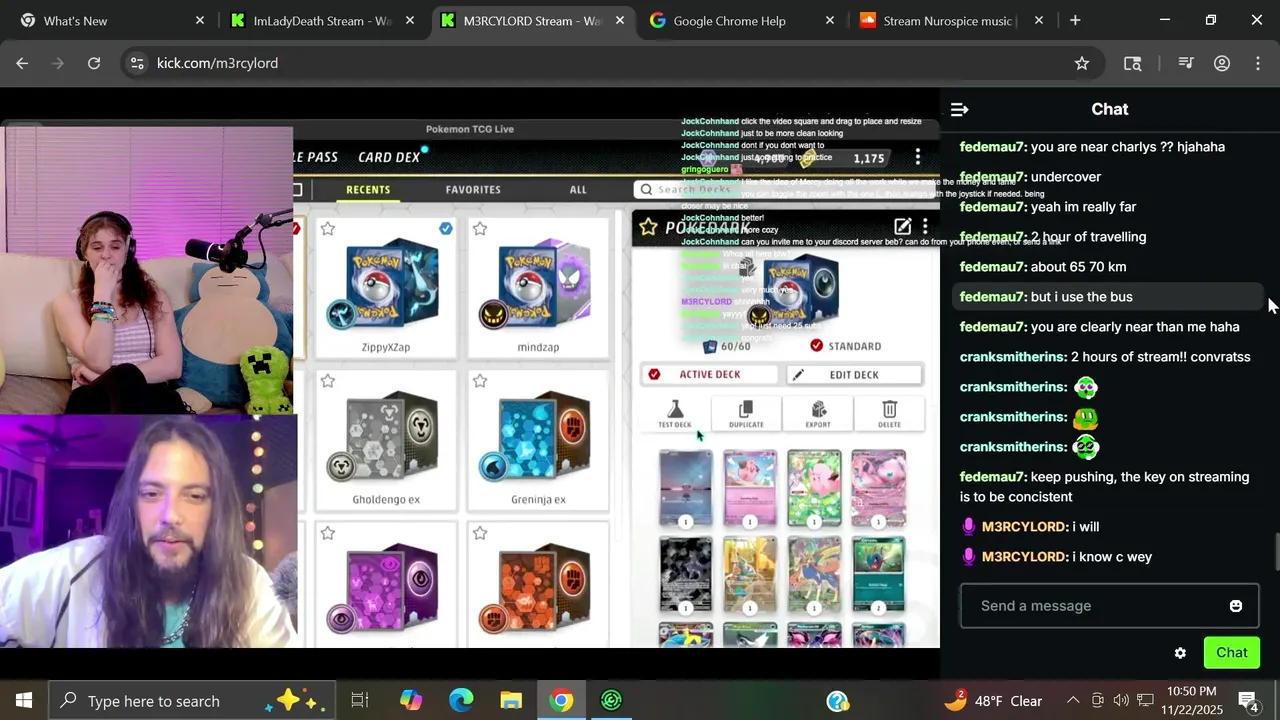Select the ZippyXZap deck box
Image resolution: width=1280 pixels, height=720 pixels.
click(386, 287)
